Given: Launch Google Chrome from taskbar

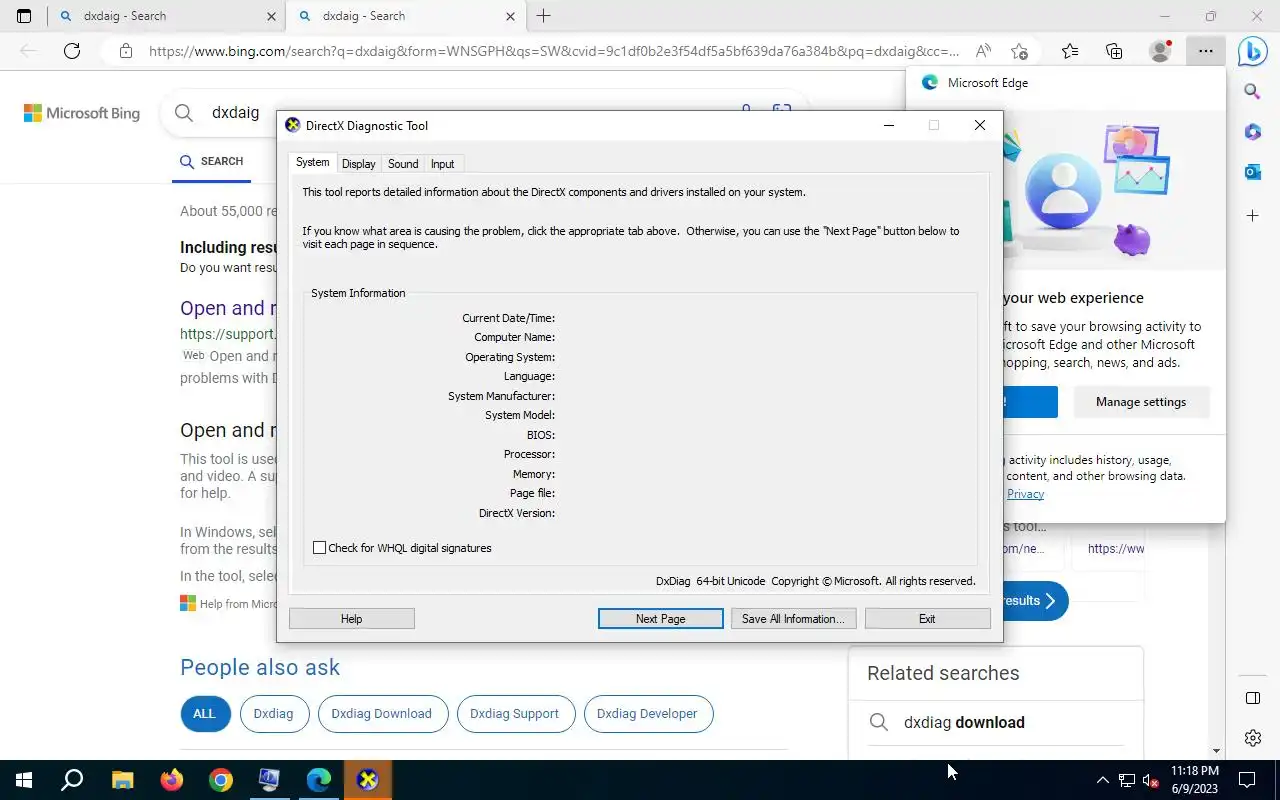Looking at the screenshot, I should click(x=220, y=780).
